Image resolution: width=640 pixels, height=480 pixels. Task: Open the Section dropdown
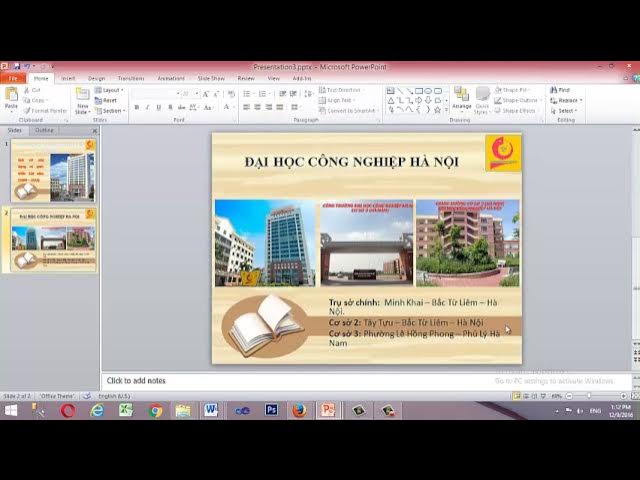(x=110, y=111)
